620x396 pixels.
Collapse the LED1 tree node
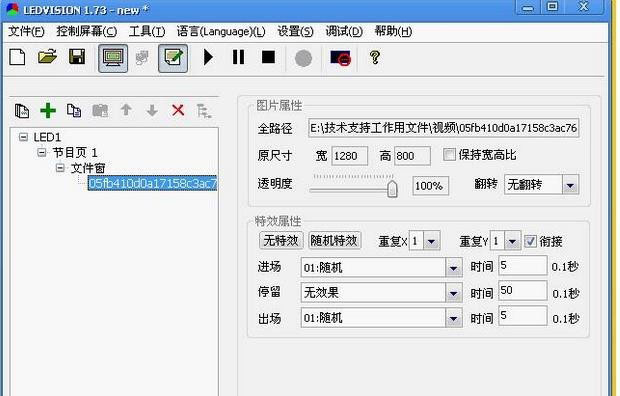(24, 137)
